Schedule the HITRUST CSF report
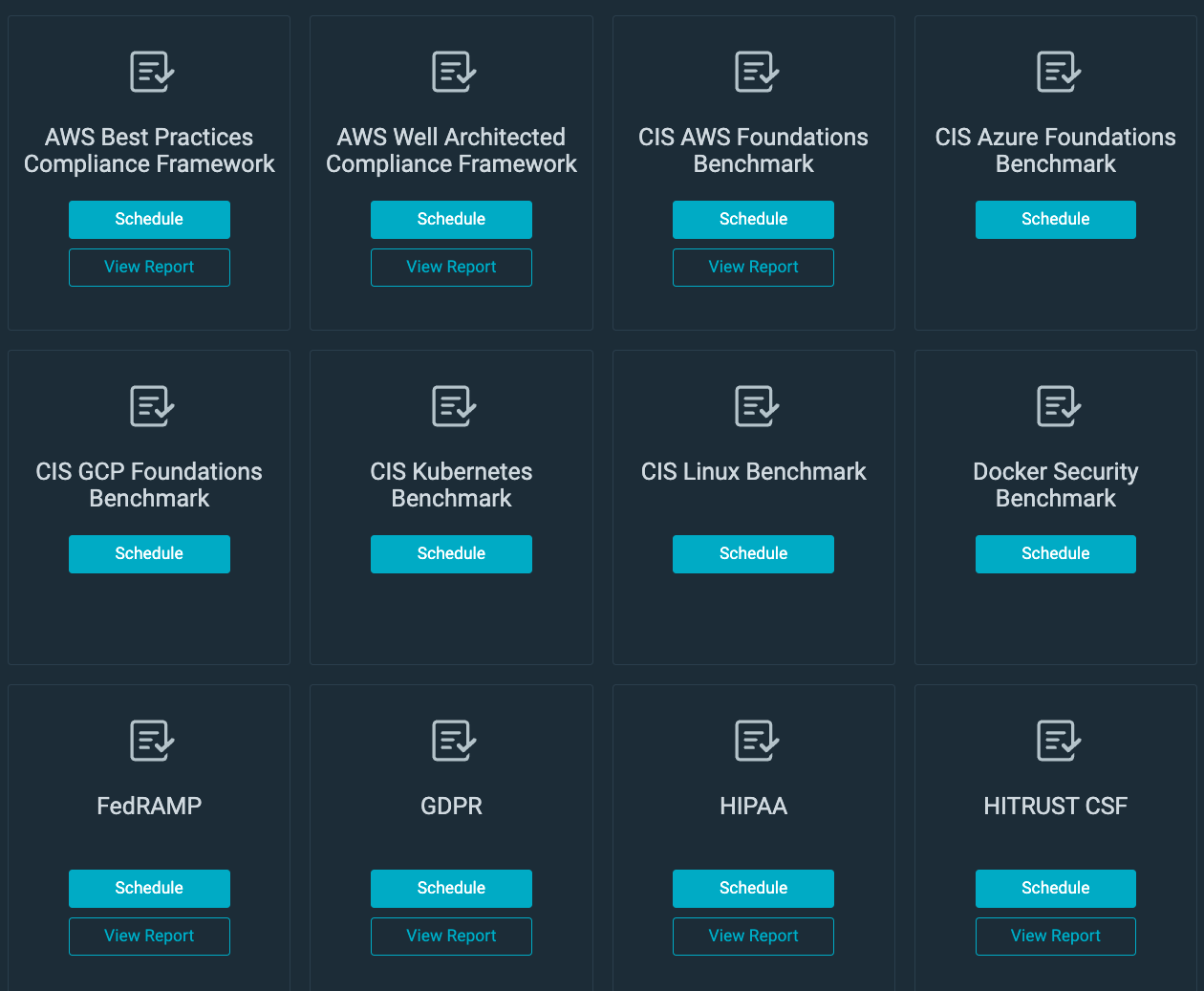The image size is (1204, 991). pyautogui.click(x=1056, y=889)
